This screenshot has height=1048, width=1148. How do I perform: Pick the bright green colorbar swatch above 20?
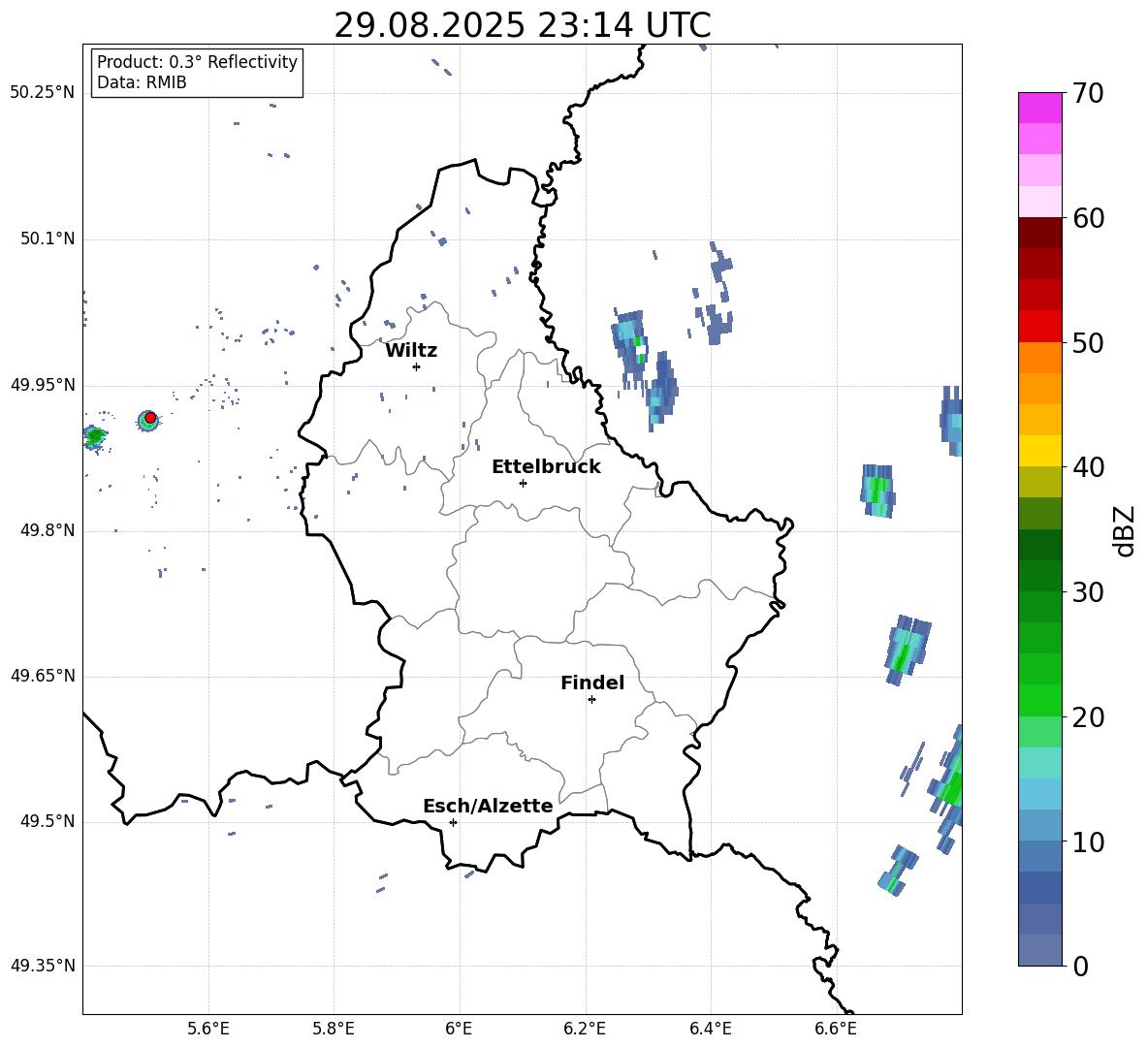1039,700
